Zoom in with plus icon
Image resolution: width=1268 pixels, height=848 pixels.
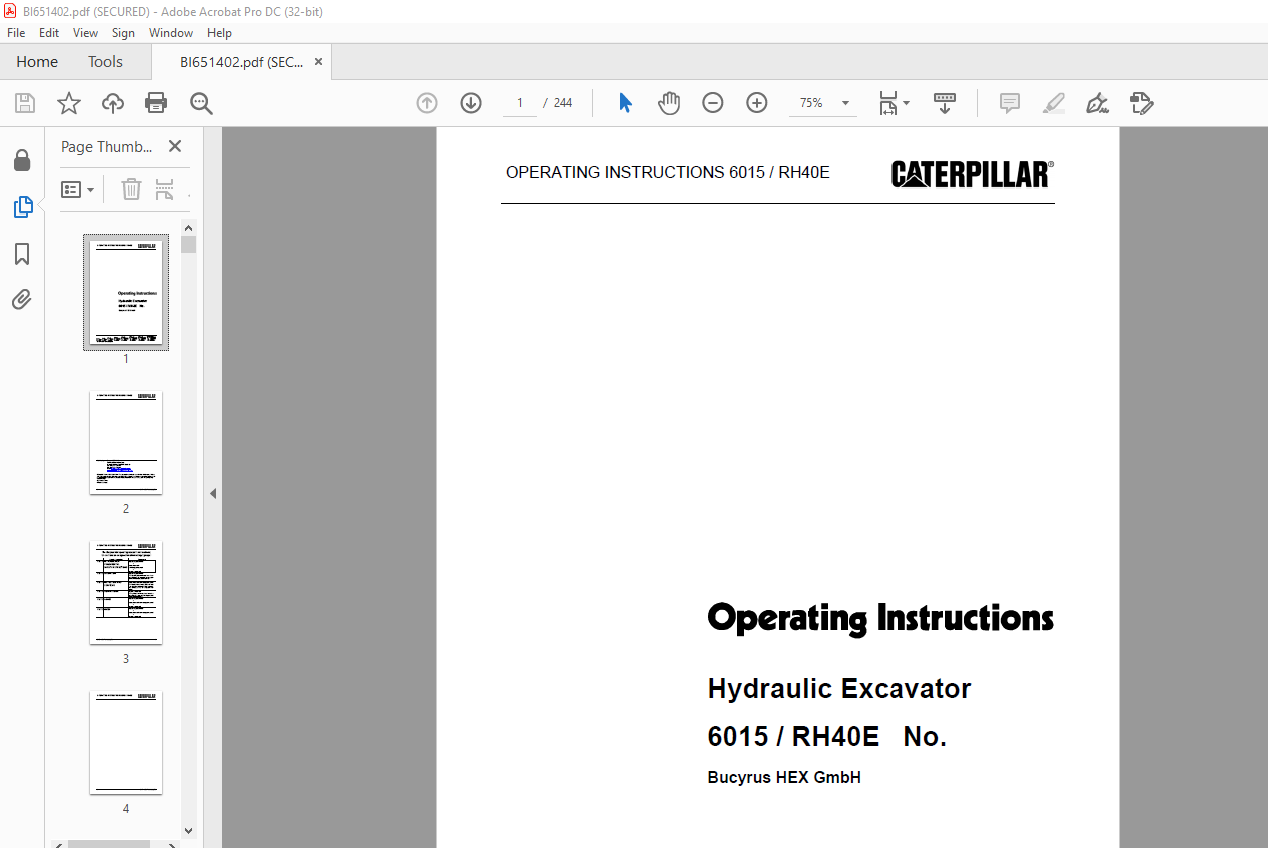pyautogui.click(x=757, y=103)
